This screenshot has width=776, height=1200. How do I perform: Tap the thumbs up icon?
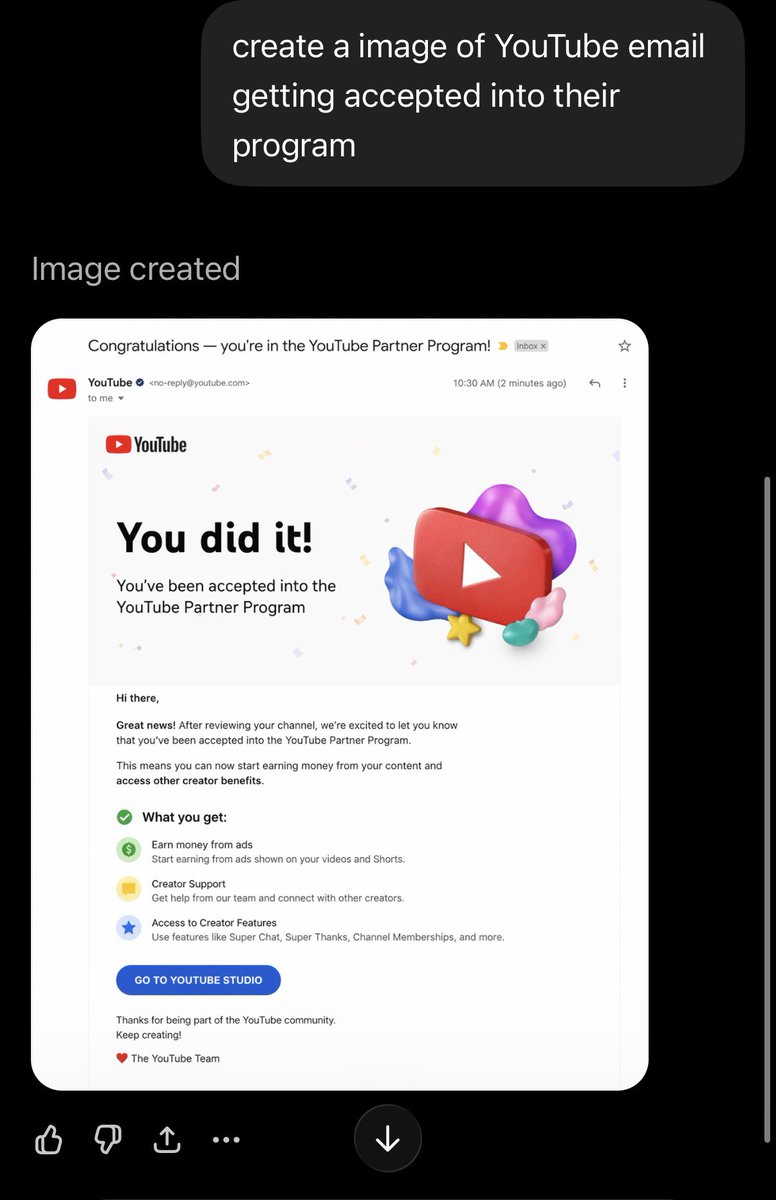pyautogui.click(x=48, y=1139)
